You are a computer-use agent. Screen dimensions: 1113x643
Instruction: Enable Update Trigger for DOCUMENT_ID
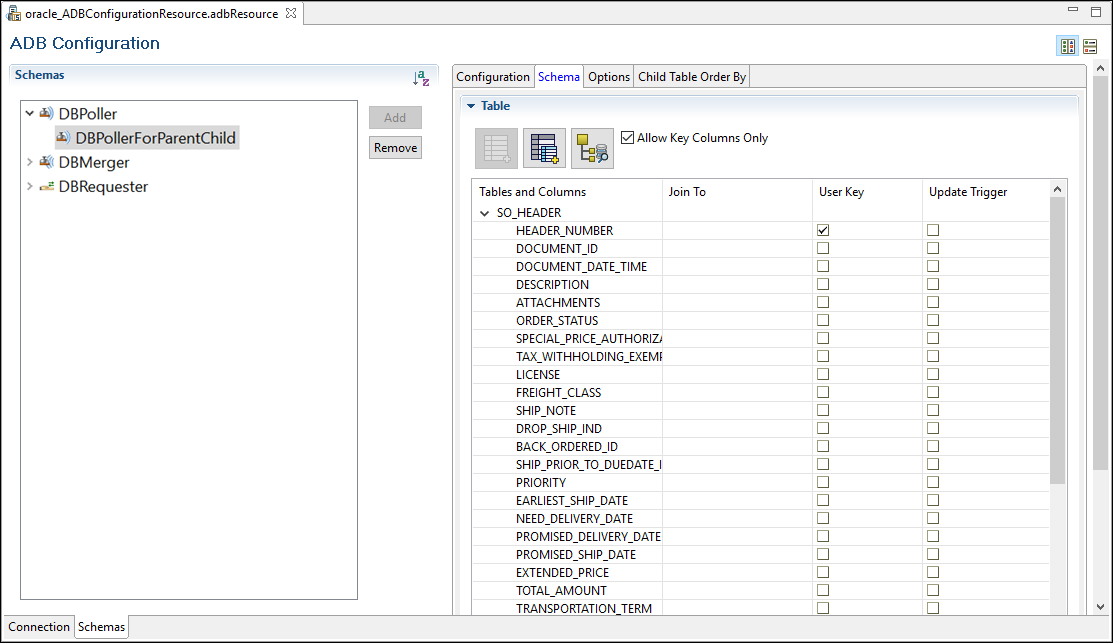(933, 248)
